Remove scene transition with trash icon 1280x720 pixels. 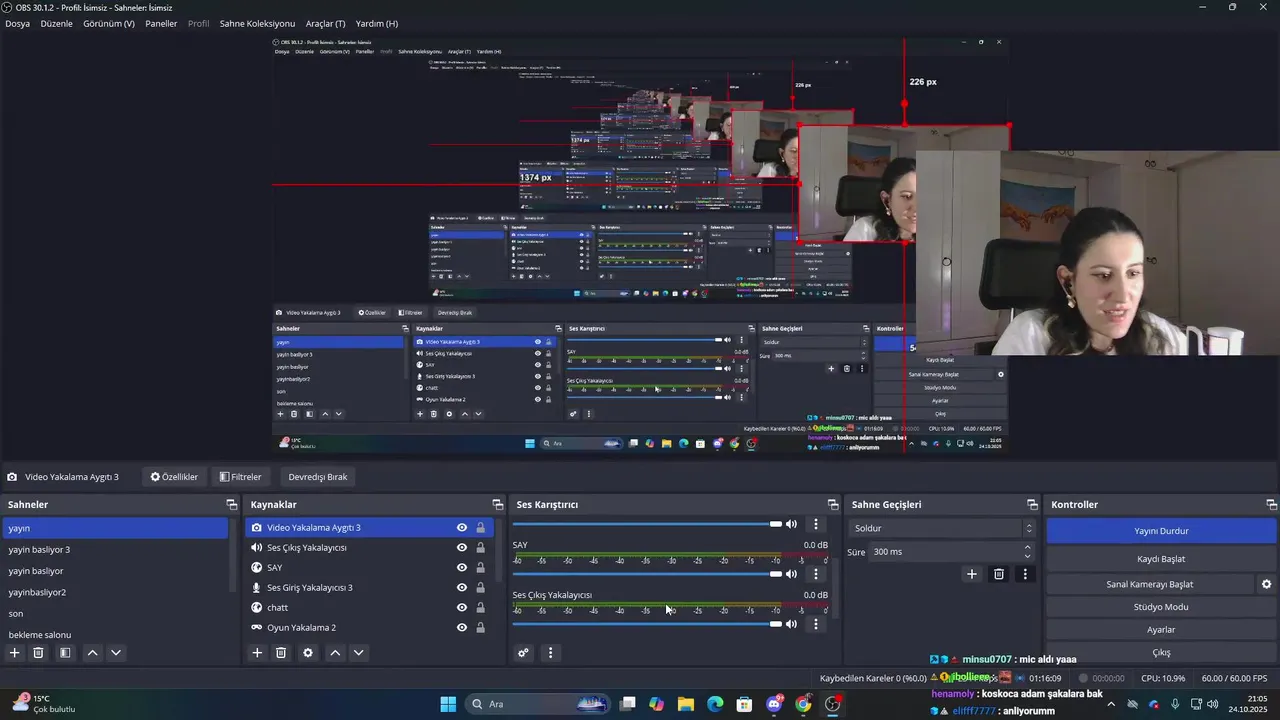(x=998, y=574)
